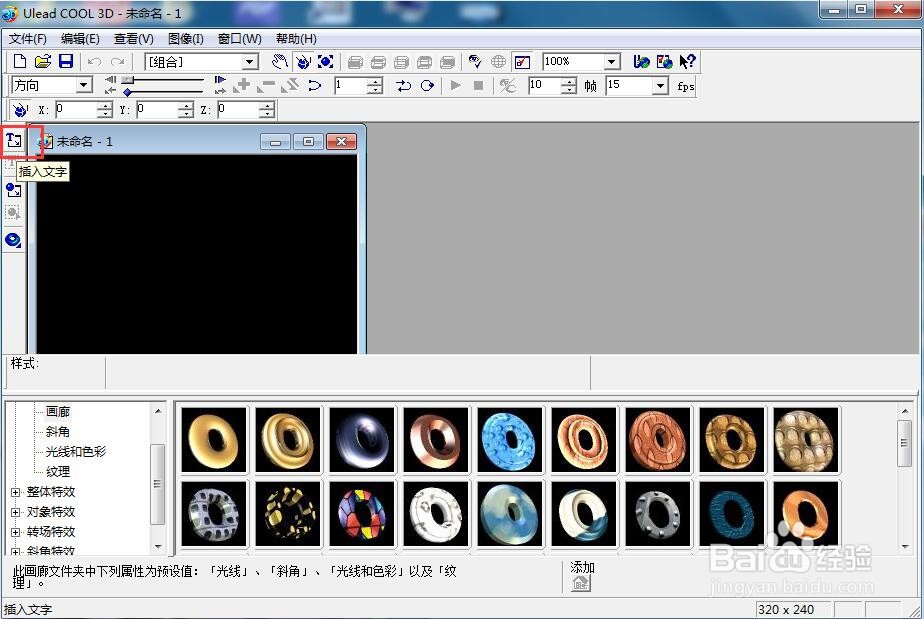Open the Ulead website globe icon

[x=641, y=61]
